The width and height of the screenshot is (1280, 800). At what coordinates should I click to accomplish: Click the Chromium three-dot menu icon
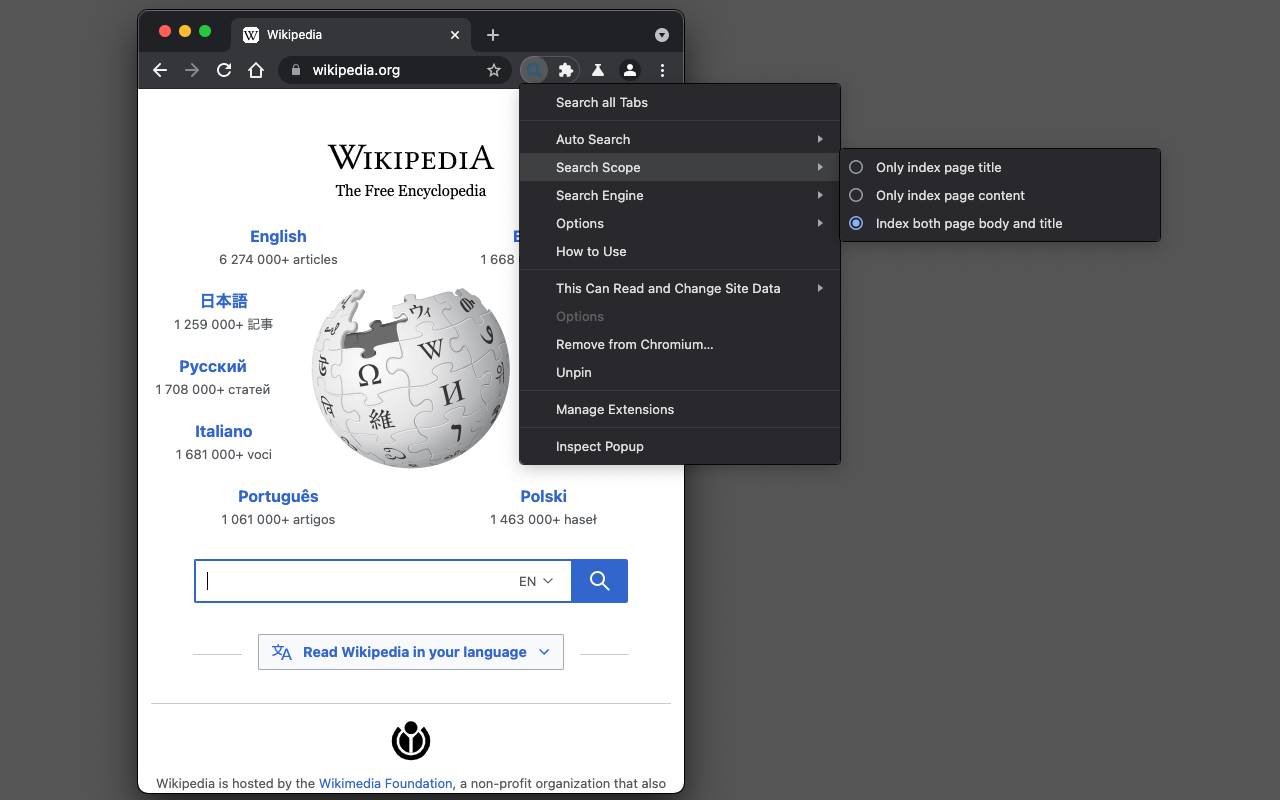pos(662,70)
